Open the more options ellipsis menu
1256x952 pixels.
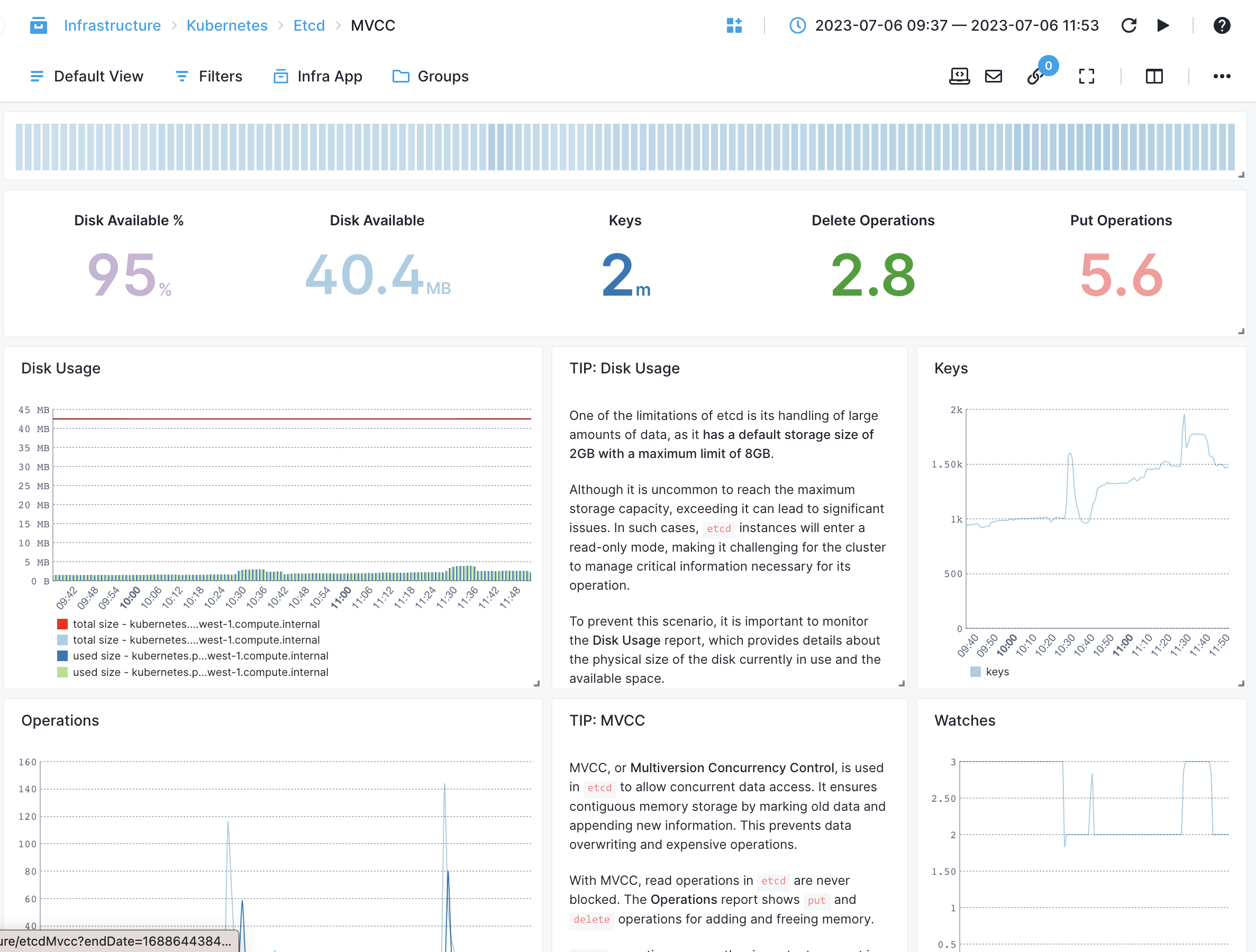click(x=1222, y=76)
